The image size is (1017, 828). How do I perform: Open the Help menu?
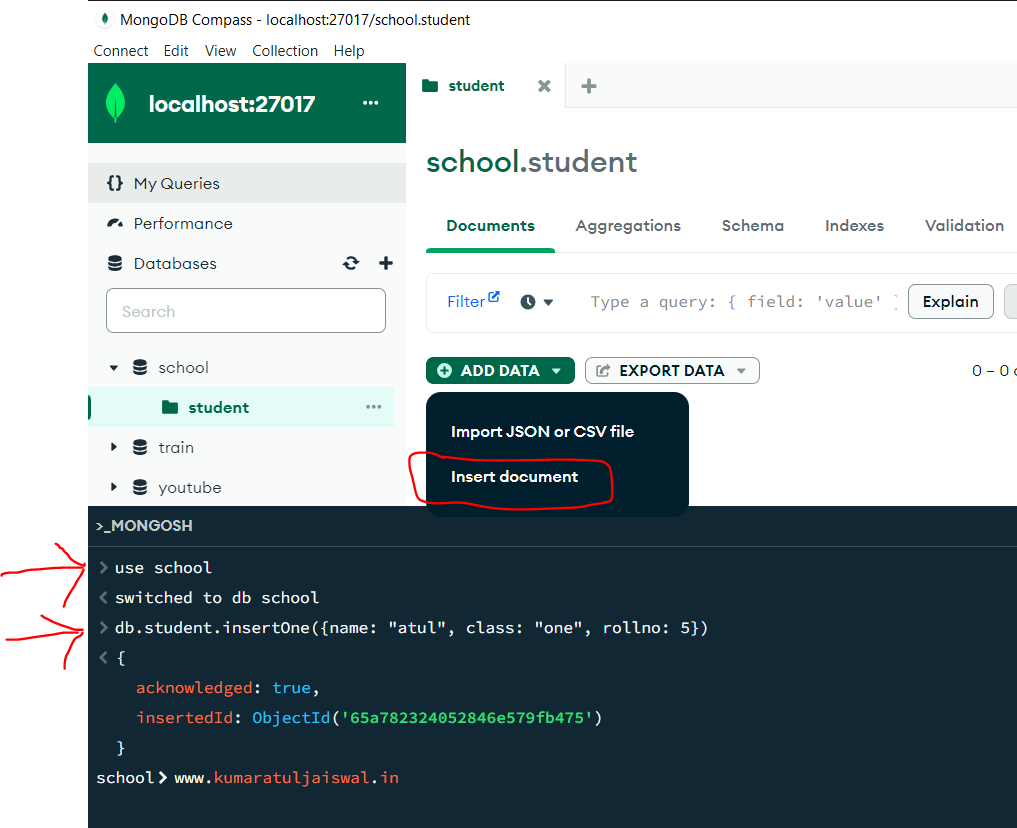pyautogui.click(x=349, y=51)
